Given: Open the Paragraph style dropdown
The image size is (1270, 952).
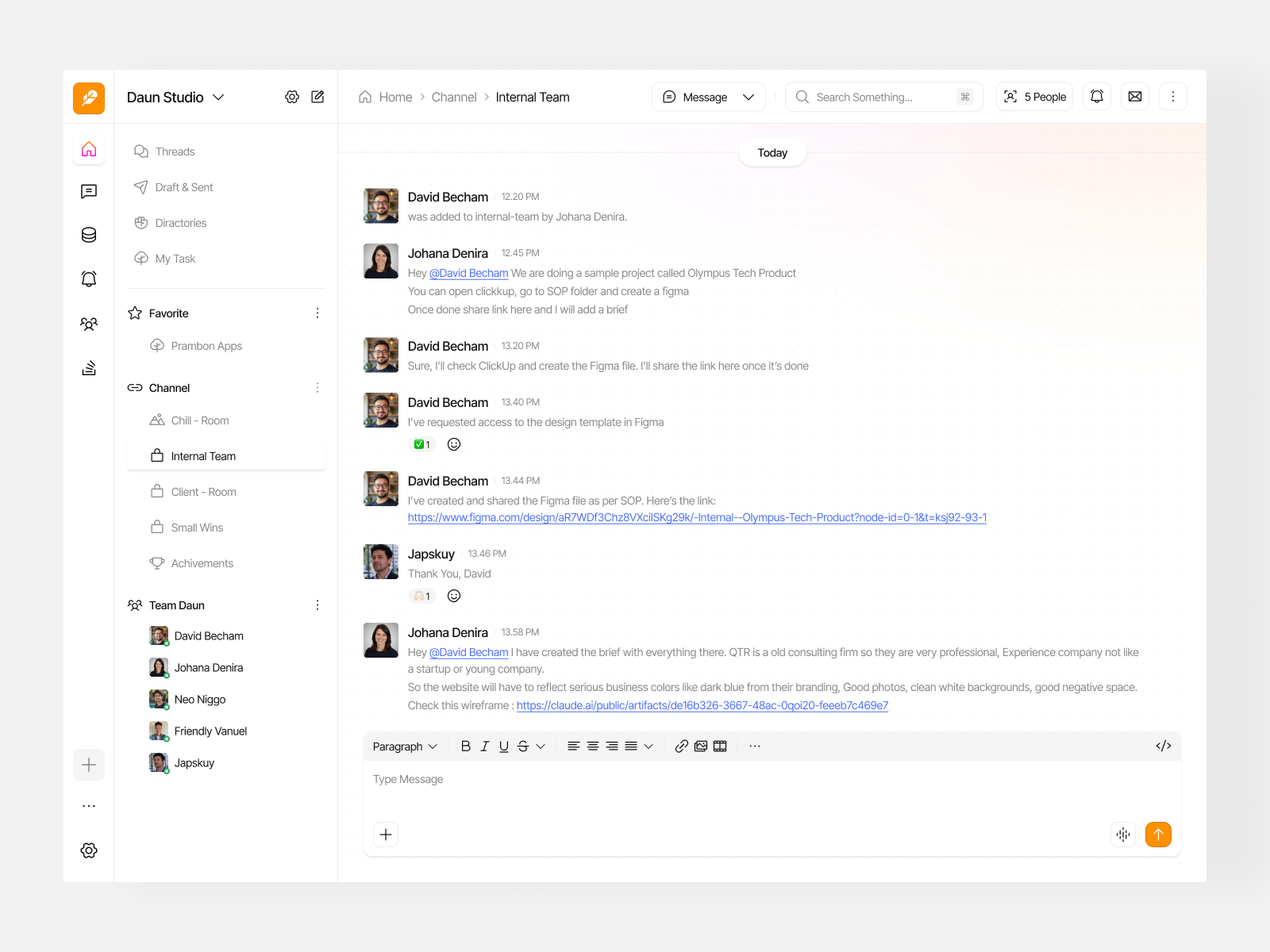Looking at the screenshot, I should [x=404, y=746].
